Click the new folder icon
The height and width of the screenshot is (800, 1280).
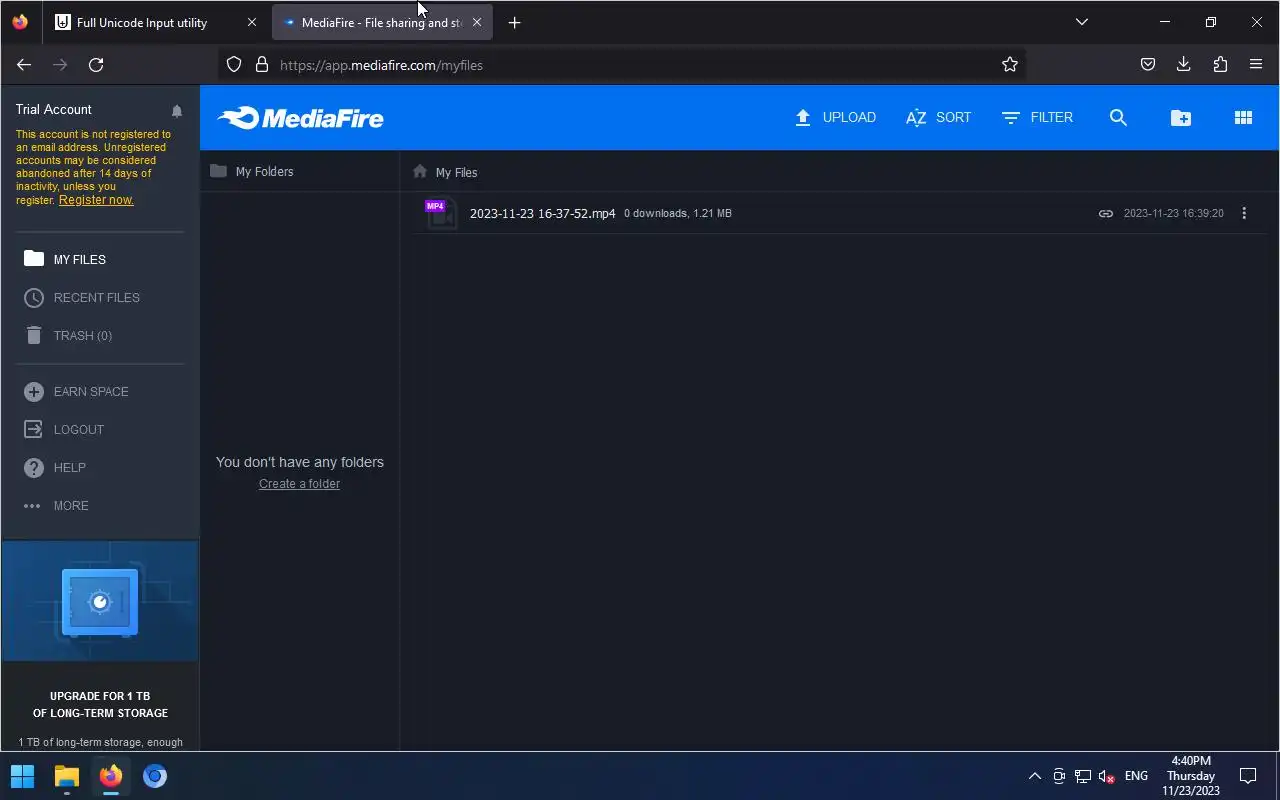(x=1181, y=117)
